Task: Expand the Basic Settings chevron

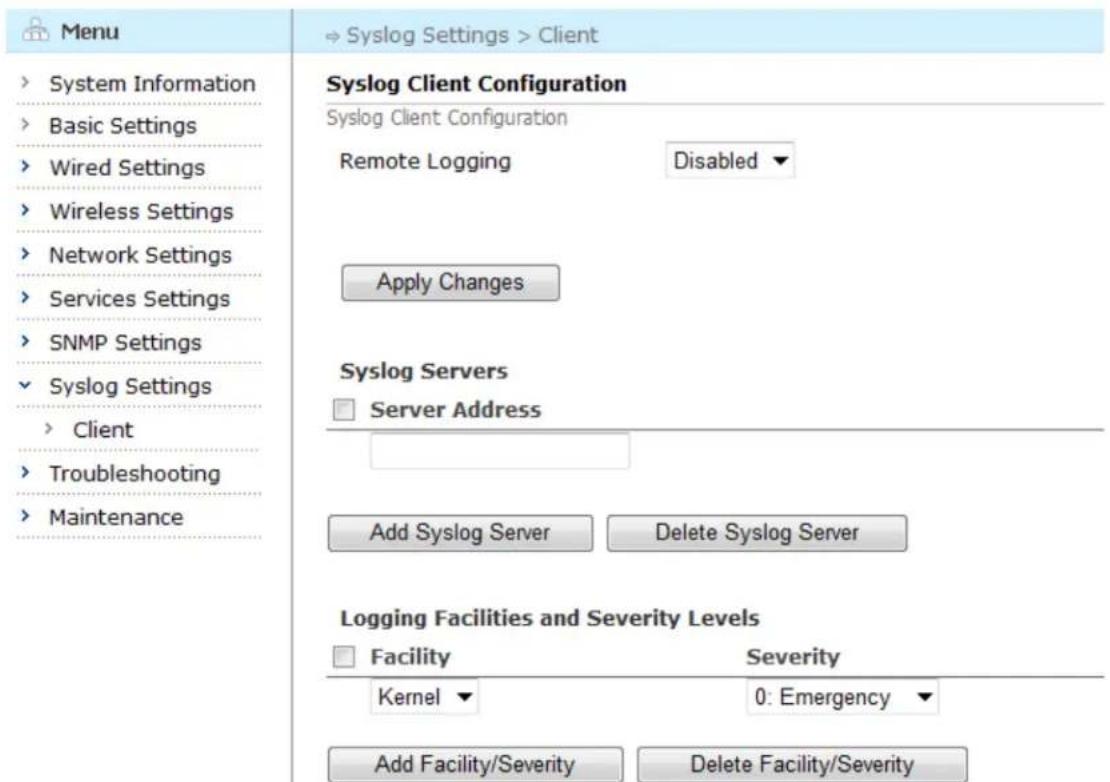Action: pos(25,125)
